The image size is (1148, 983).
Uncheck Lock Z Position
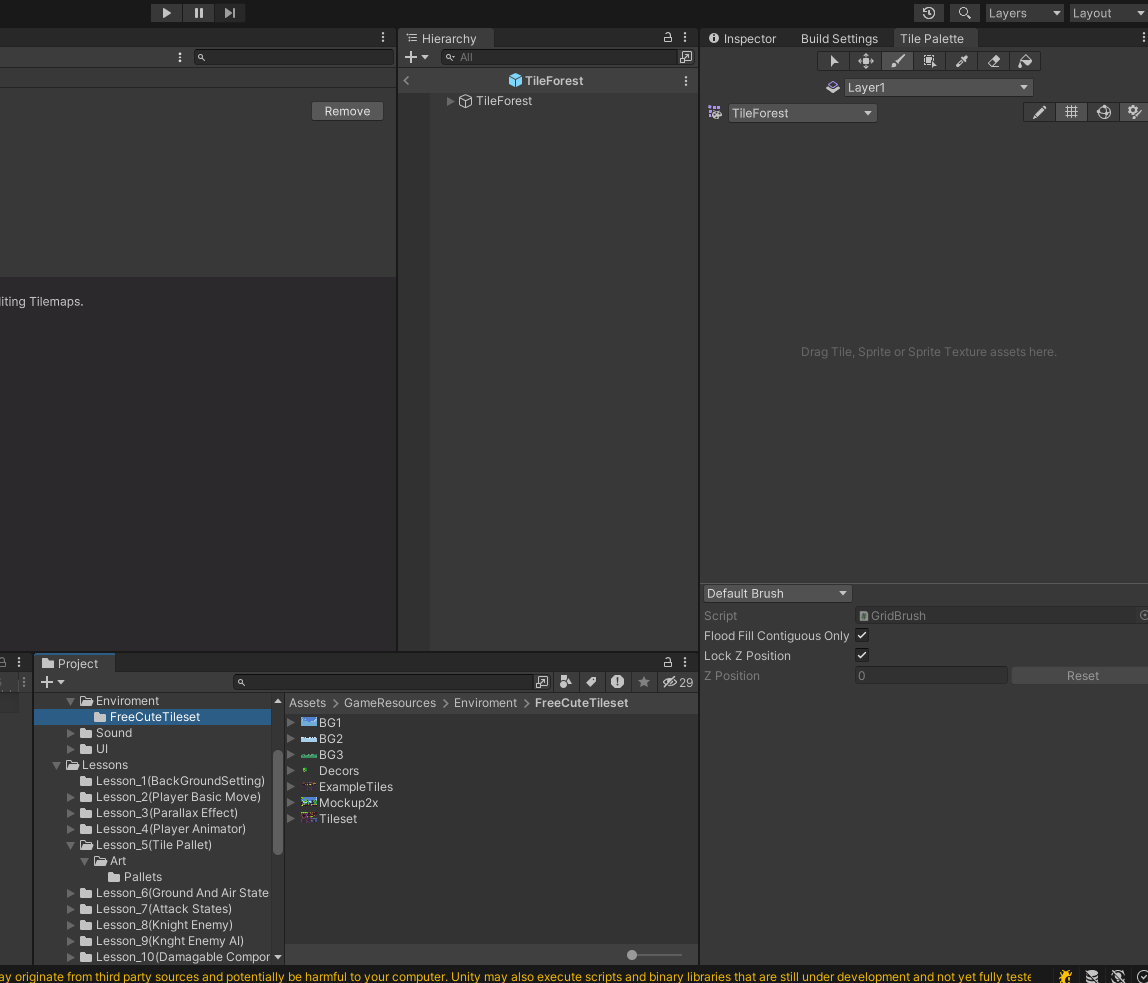pos(862,655)
